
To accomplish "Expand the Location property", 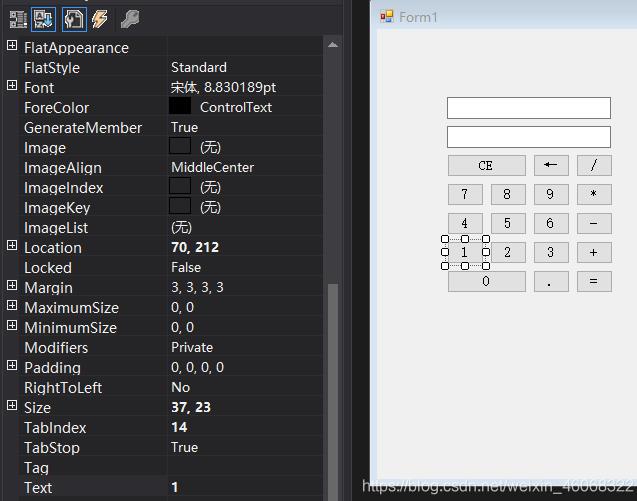I will pos(12,245).
